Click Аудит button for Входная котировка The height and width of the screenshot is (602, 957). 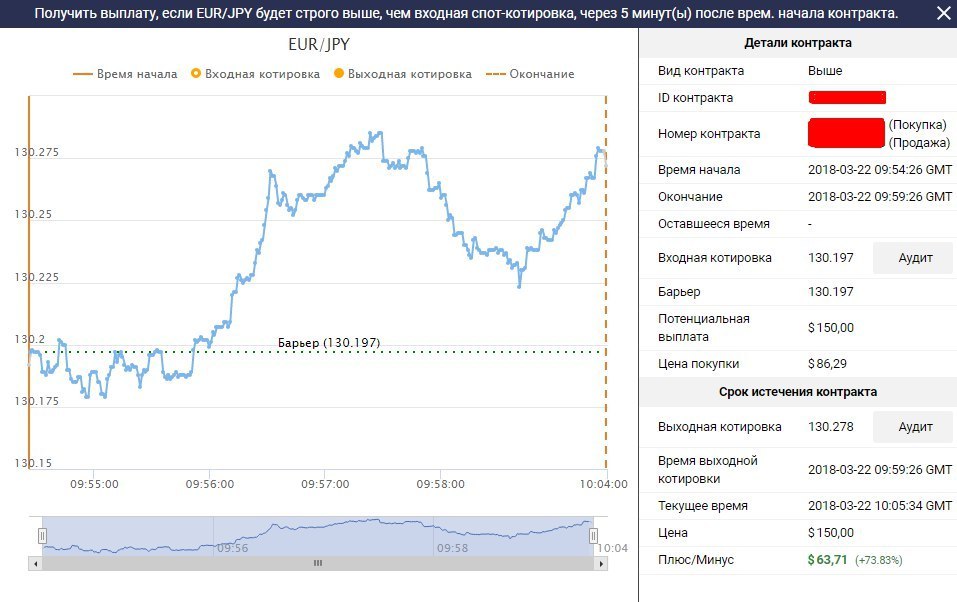coord(914,258)
